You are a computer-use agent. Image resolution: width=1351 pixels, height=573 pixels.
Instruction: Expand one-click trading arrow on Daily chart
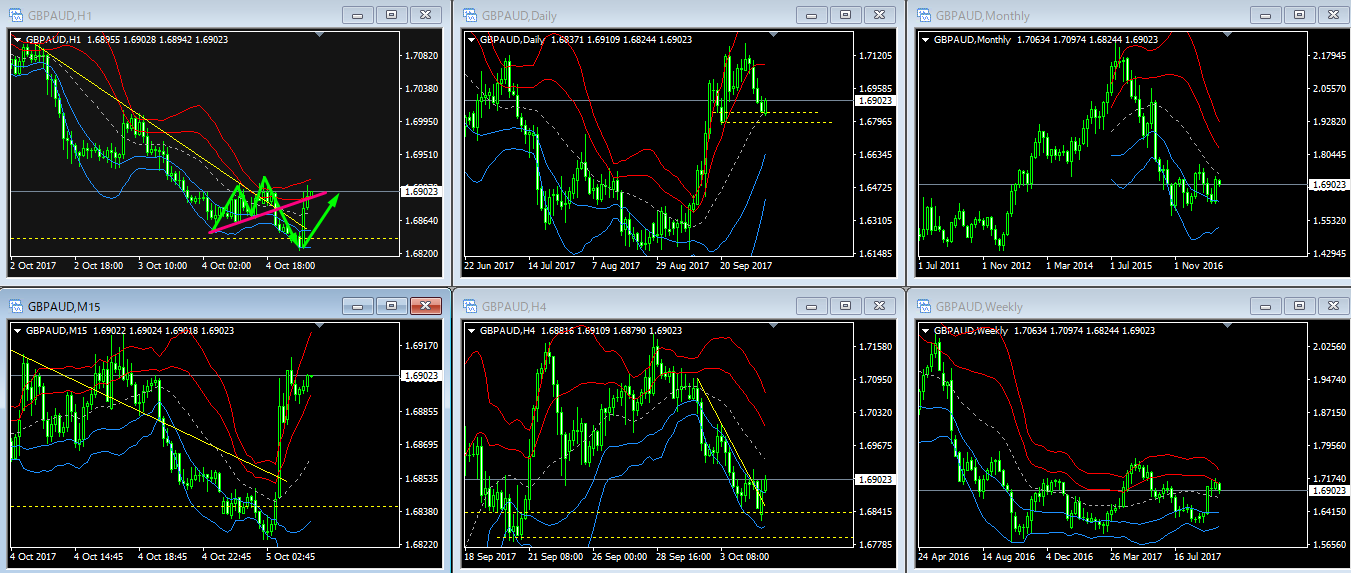coord(471,39)
